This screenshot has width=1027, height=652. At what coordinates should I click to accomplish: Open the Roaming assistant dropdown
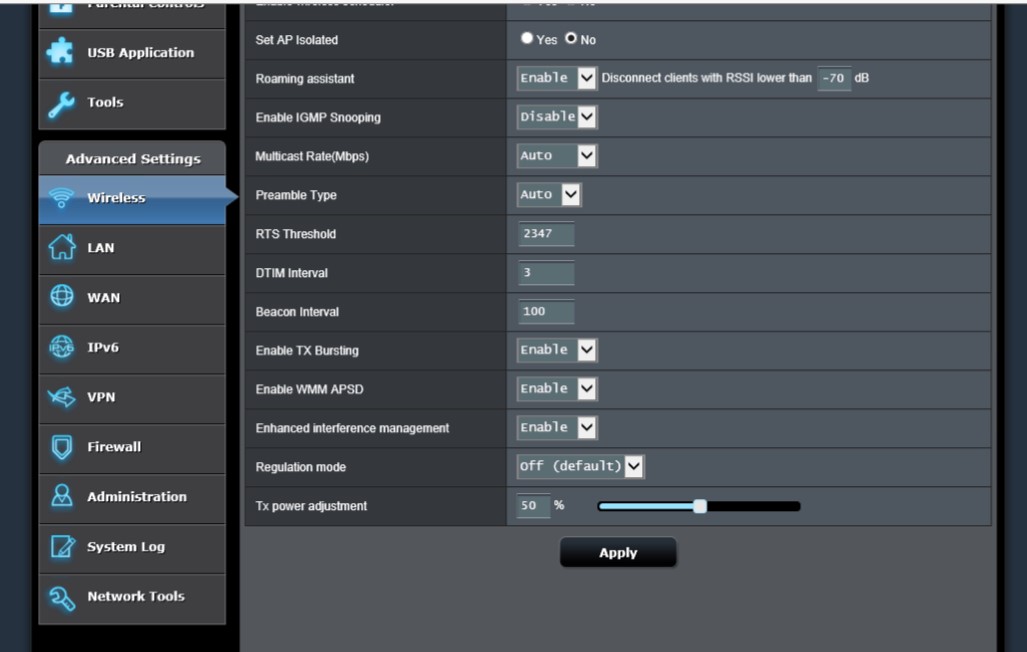click(x=556, y=78)
